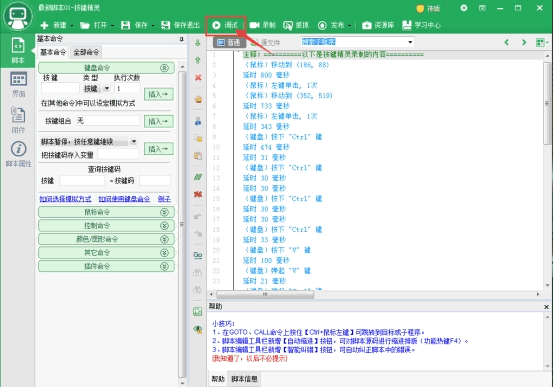This screenshot has width=554, height=387.
Task: Open the 帮助 bottom tab
Action: point(218,379)
